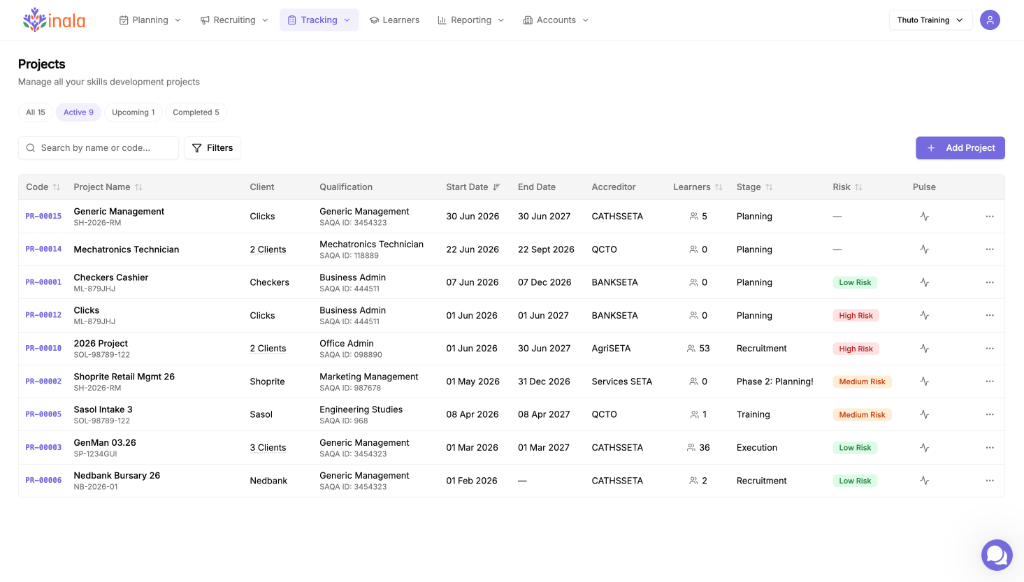
Task: Click 2 Clients for Mechatronics Technician
Action: tap(268, 250)
